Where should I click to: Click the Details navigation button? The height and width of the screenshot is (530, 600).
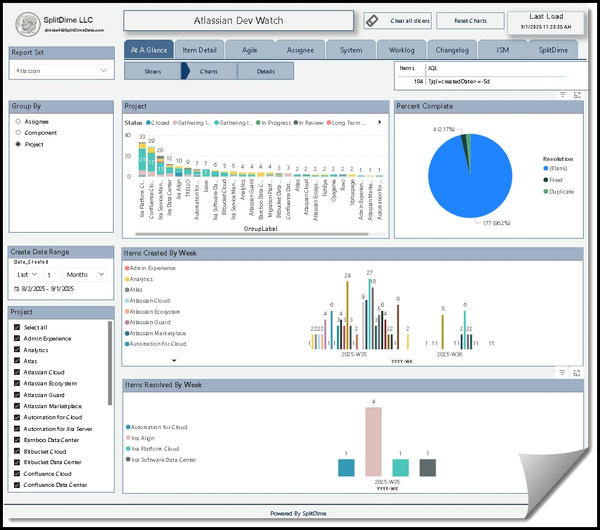click(265, 72)
